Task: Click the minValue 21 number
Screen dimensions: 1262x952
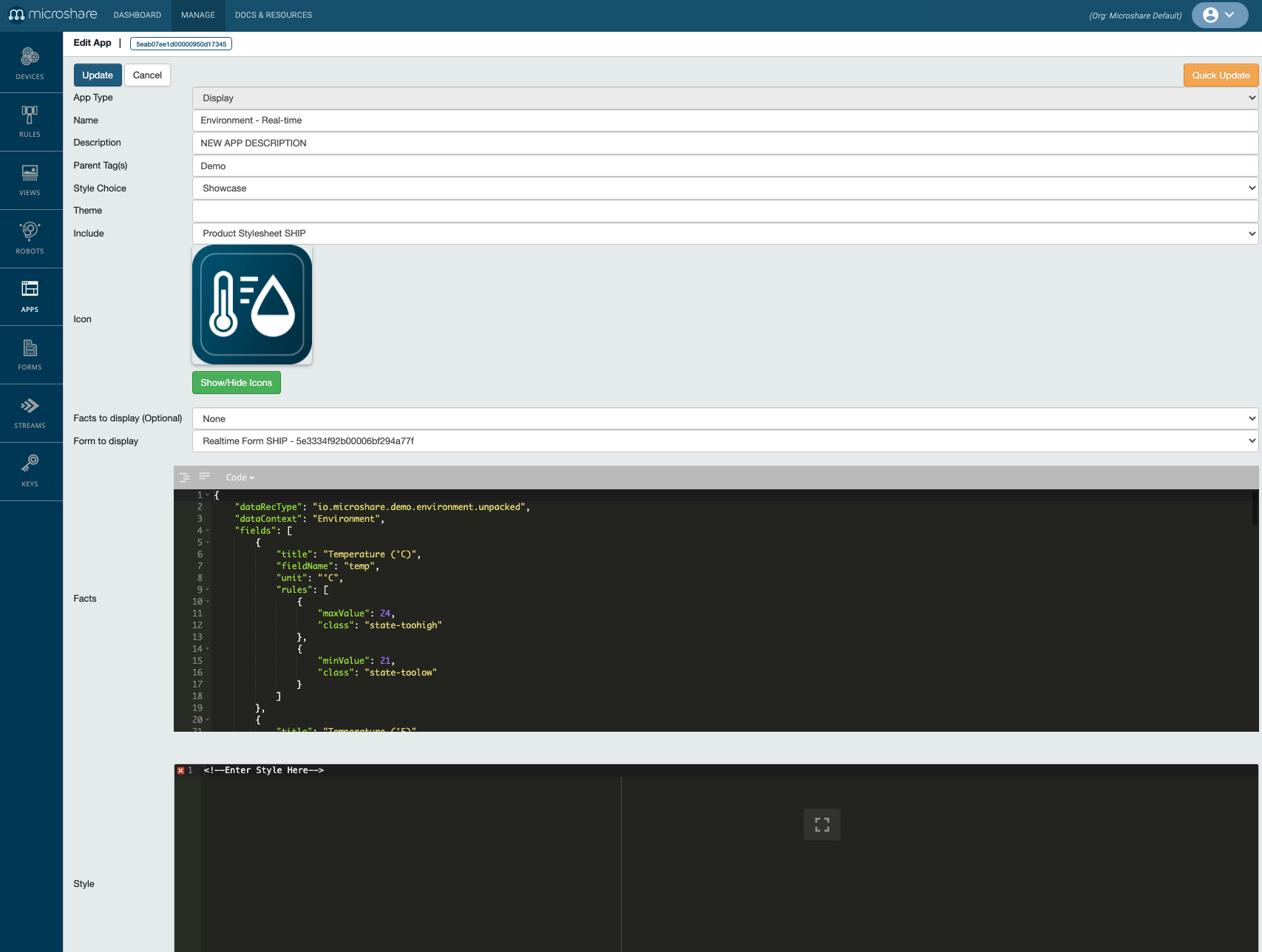Action: (385, 661)
